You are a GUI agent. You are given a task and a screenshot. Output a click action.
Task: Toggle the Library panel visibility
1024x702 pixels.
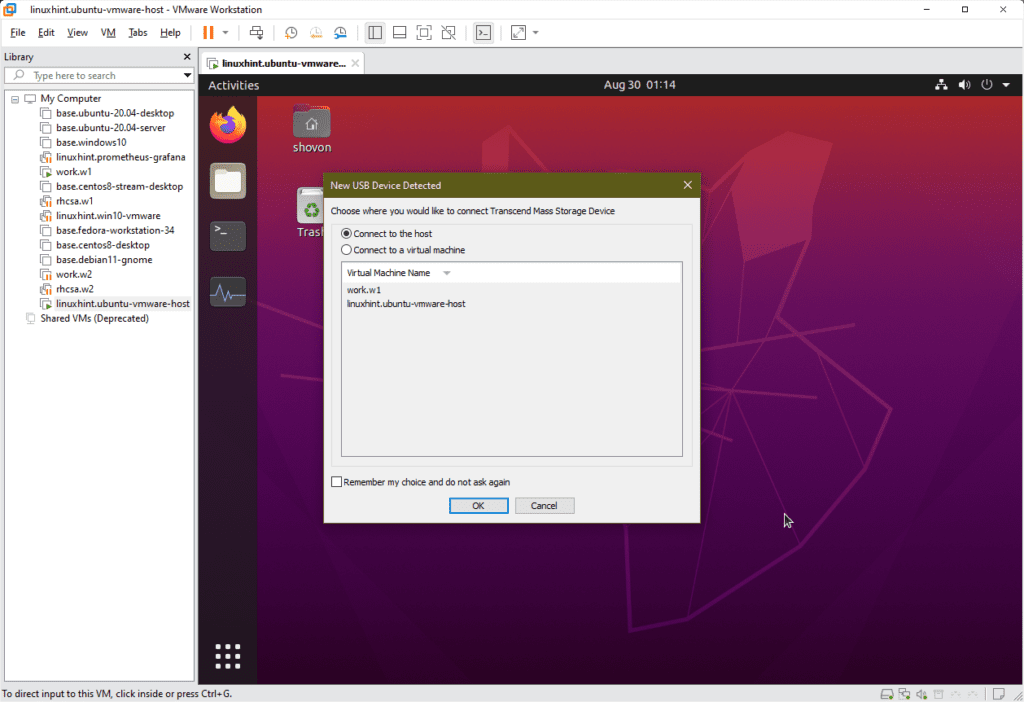click(x=375, y=32)
